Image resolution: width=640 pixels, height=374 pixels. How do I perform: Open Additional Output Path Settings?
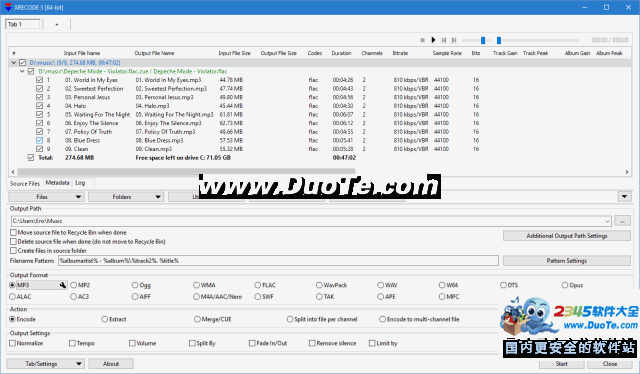coord(567,236)
